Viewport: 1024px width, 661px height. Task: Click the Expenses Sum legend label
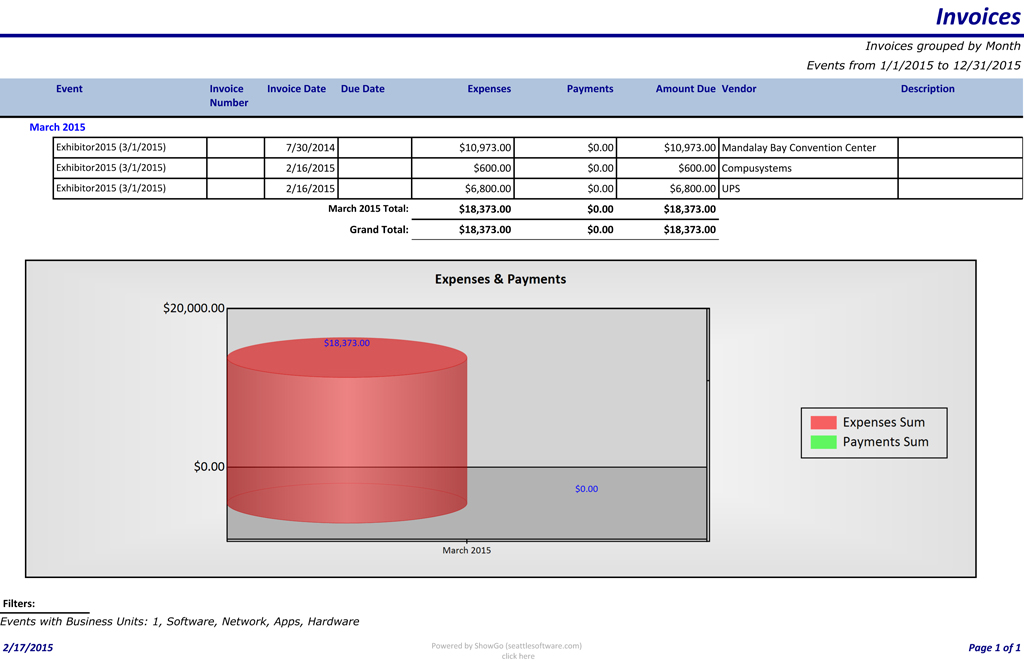click(x=884, y=423)
